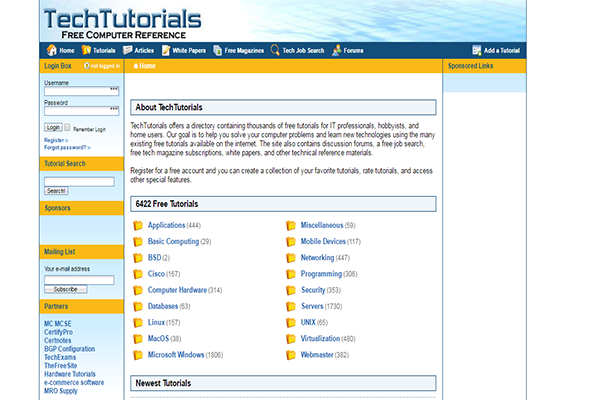Click the Programming folder icon

coord(291,274)
